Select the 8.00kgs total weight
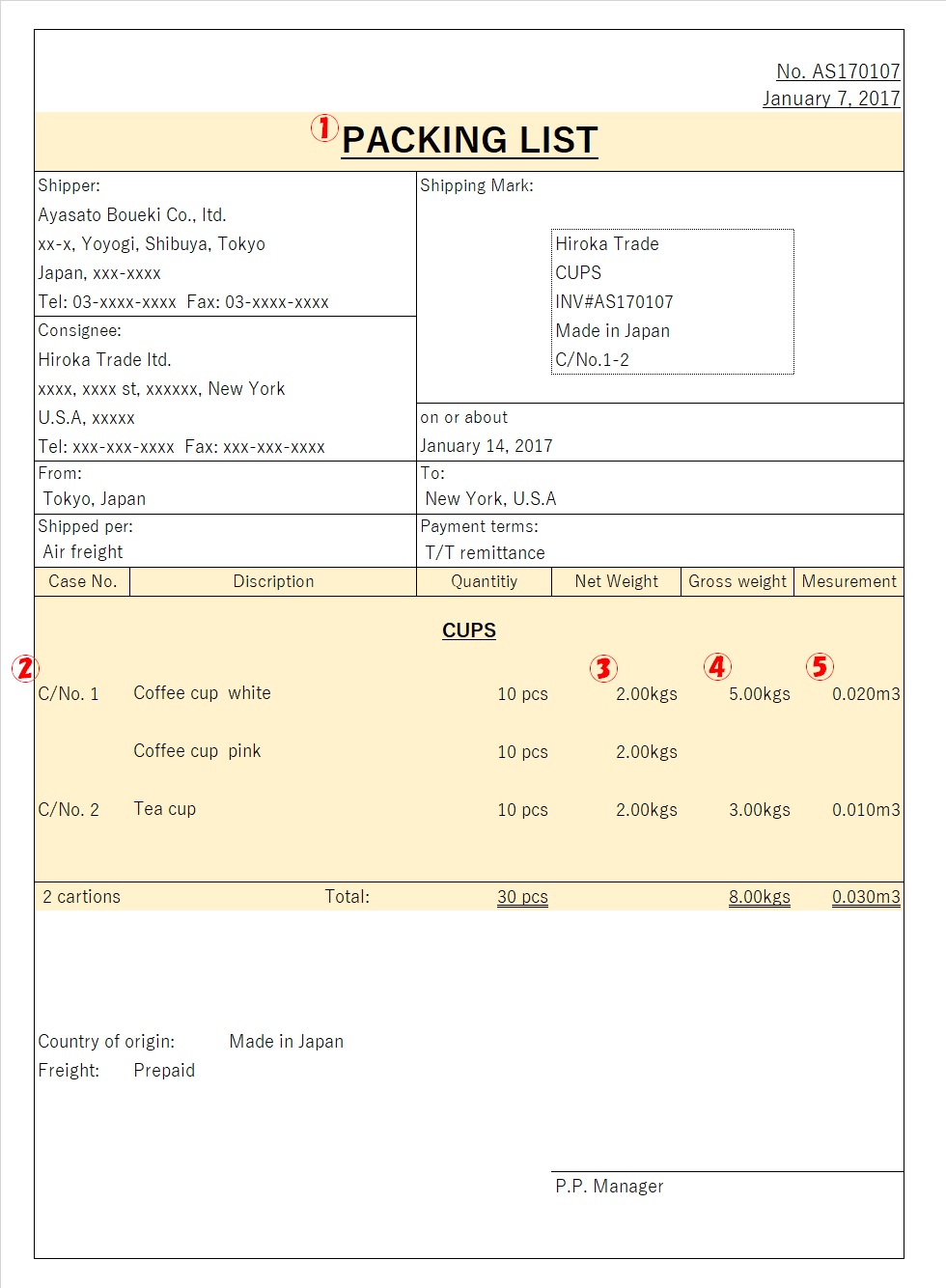The image size is (946, 1288). coord(760,897)
